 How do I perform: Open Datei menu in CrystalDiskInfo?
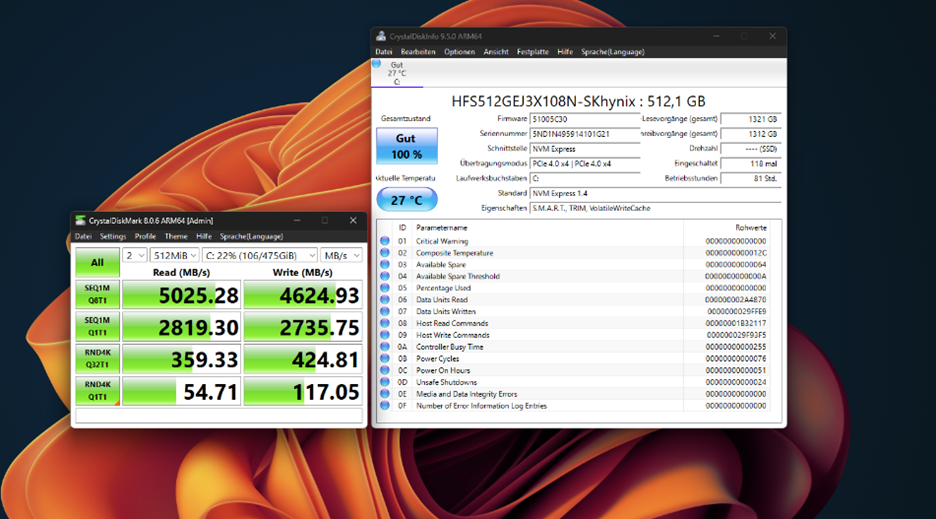click(384, 52)
